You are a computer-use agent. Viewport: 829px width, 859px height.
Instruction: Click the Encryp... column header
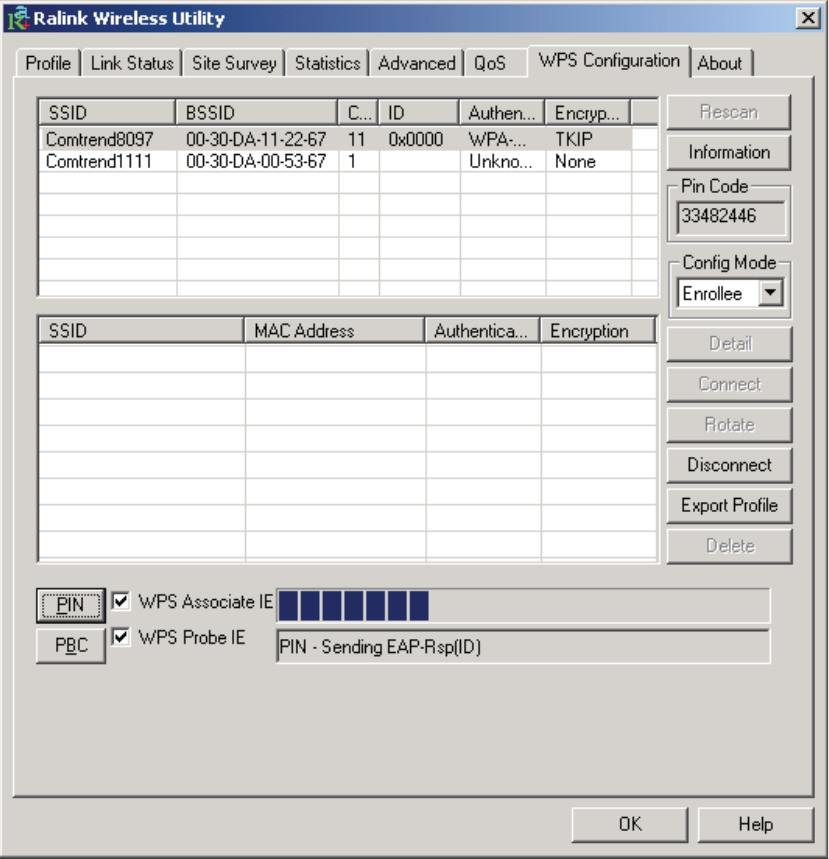click(588, 112)
